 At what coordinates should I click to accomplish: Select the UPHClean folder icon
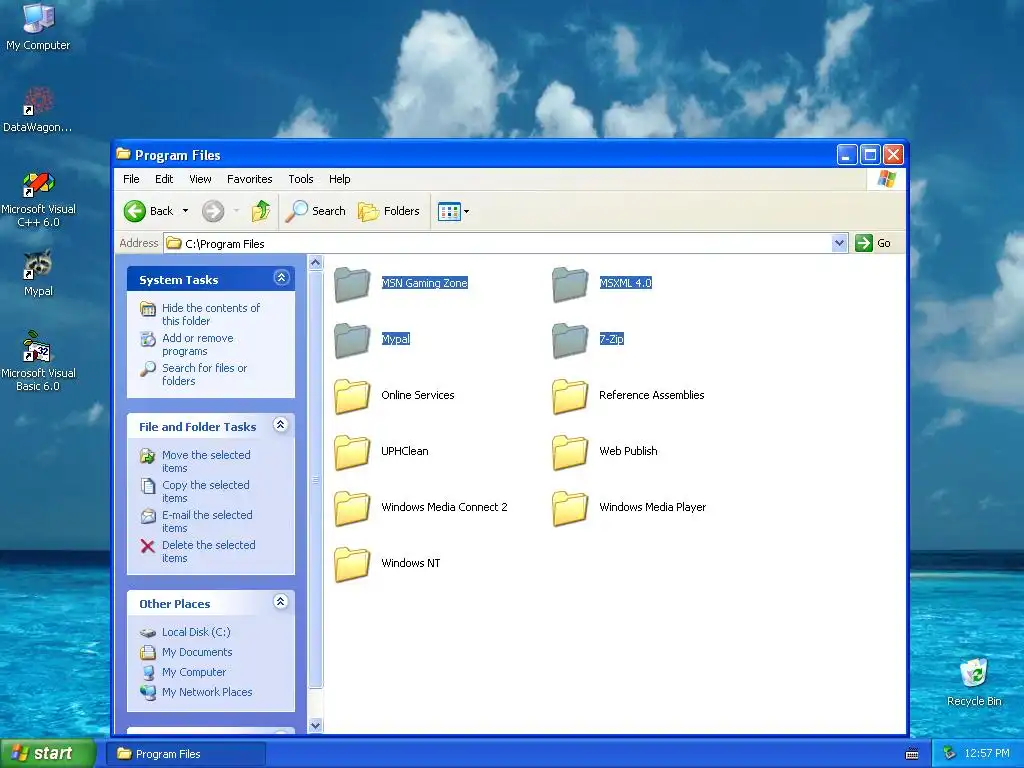pos(352,453)
